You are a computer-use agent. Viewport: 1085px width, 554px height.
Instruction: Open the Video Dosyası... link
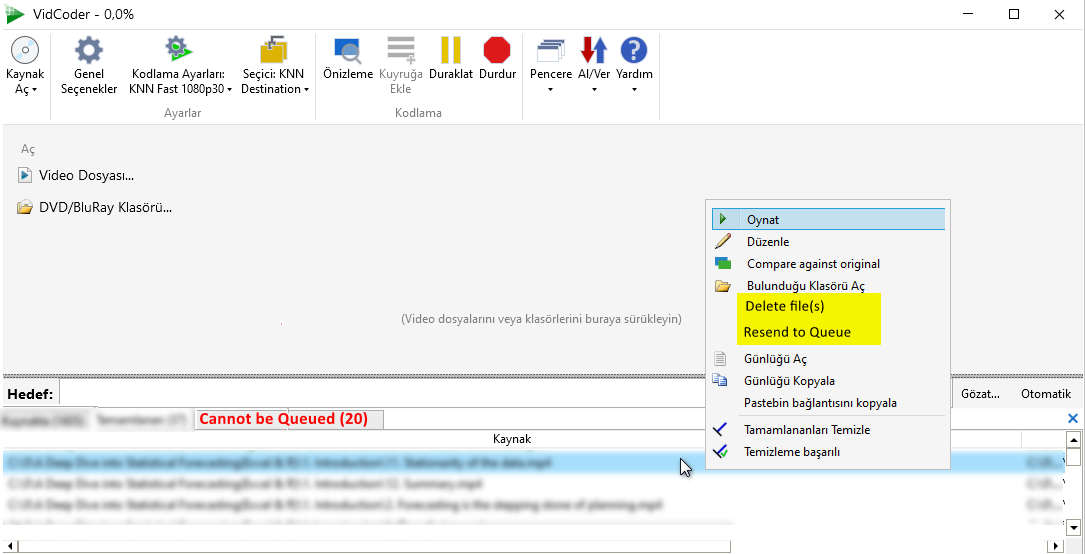click(86, 176)
